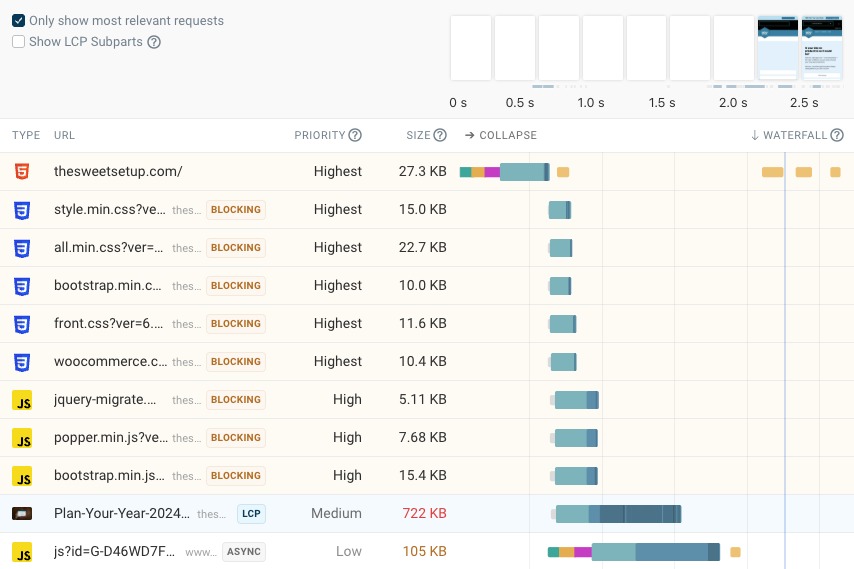The width and height of the screenshot is (854, 569).
Task: Click 722 KB size value
Action: [424, 513]
